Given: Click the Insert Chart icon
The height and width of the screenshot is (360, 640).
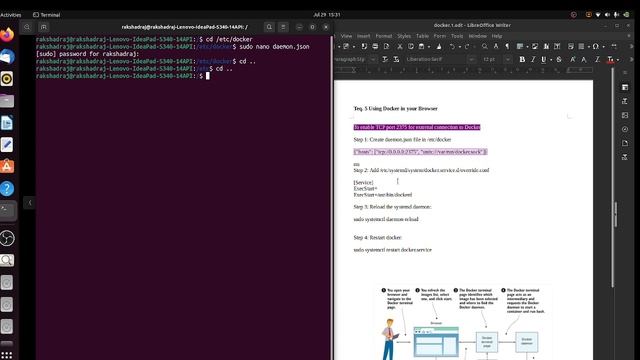Looking at the screenshot, I should 546,47.
